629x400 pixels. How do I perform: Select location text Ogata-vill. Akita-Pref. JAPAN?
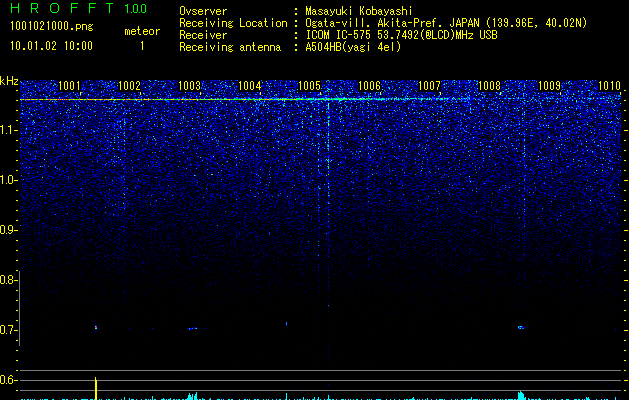click(x=392, y=23)
